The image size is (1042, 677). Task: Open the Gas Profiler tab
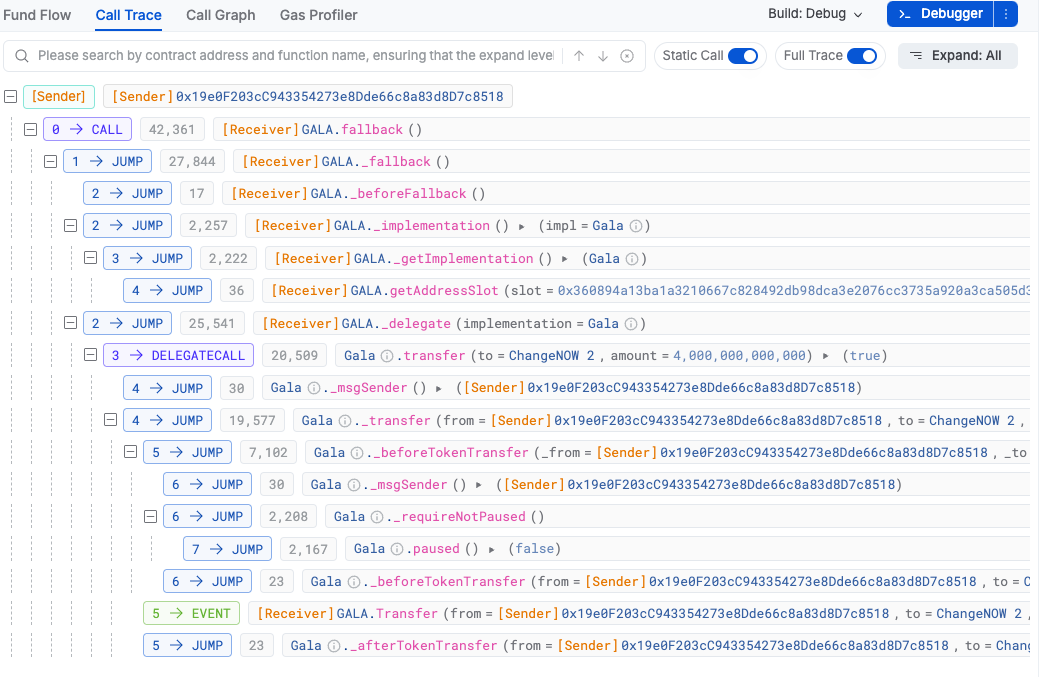tap(318, 15)
